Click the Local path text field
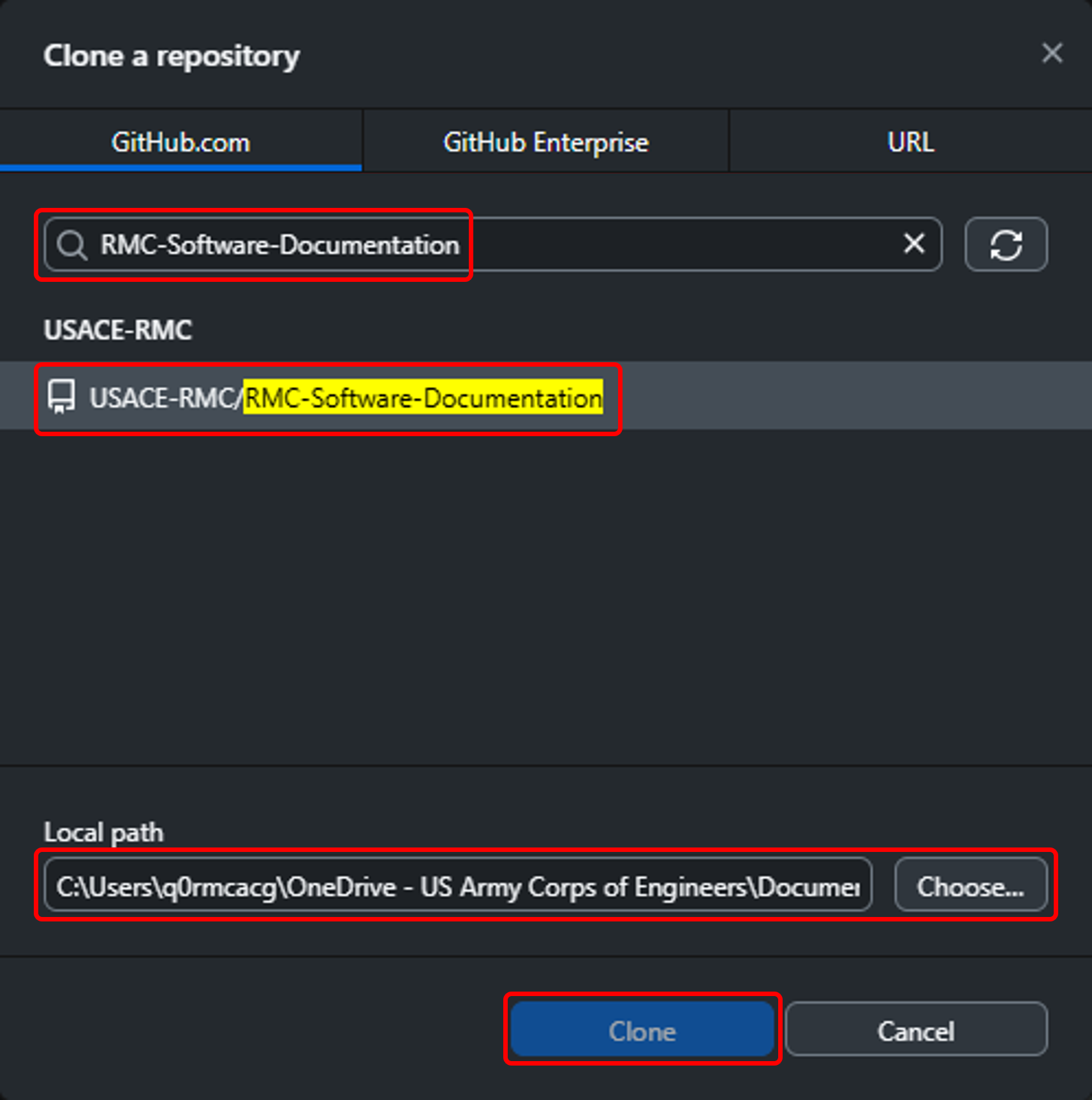 [458, 886]
